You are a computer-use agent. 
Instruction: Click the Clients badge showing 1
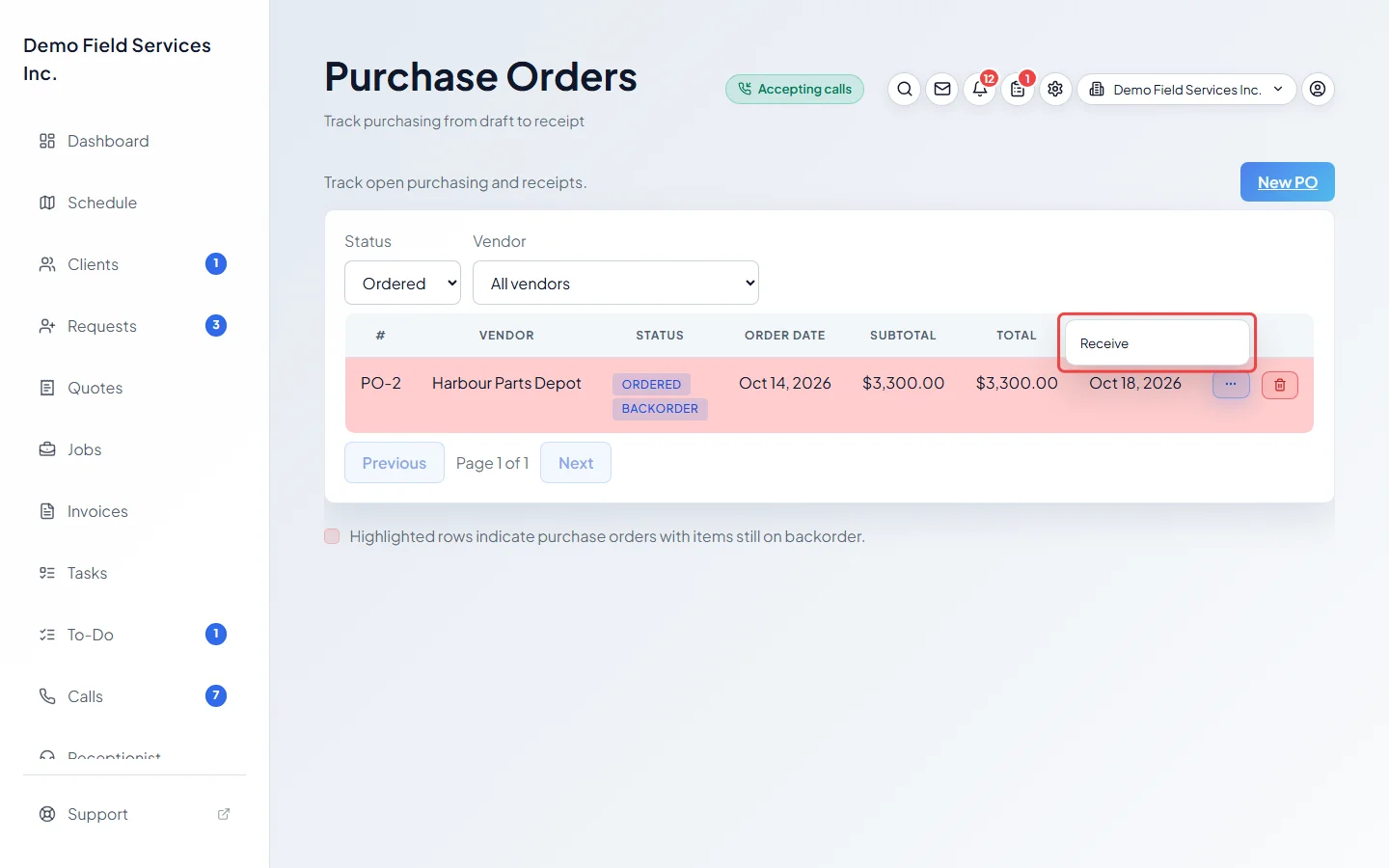pyautogui.click(x=216, y=263)
